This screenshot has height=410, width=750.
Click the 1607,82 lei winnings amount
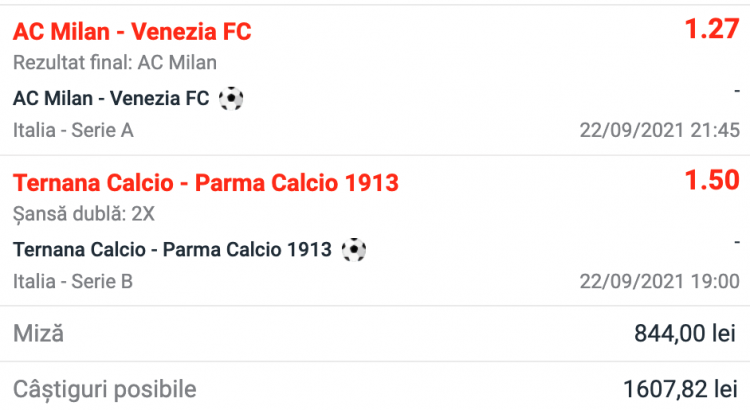coord(676,389)
